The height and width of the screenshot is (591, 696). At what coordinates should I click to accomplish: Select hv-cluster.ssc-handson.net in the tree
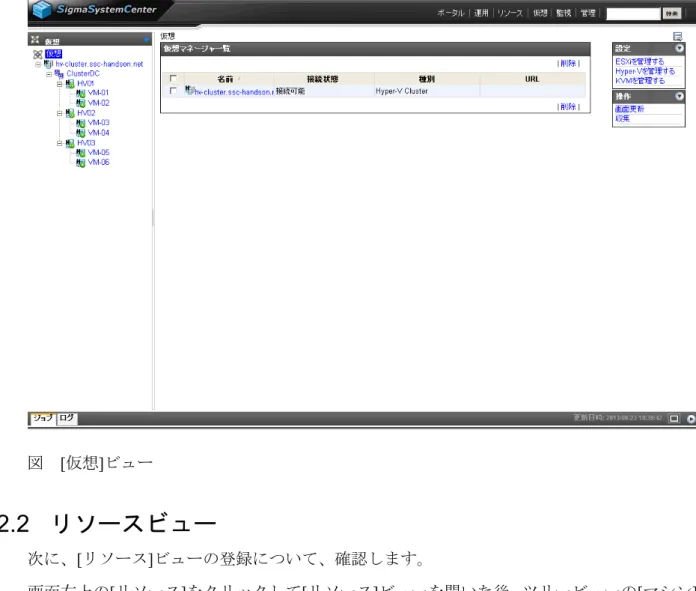coord(99,64)
